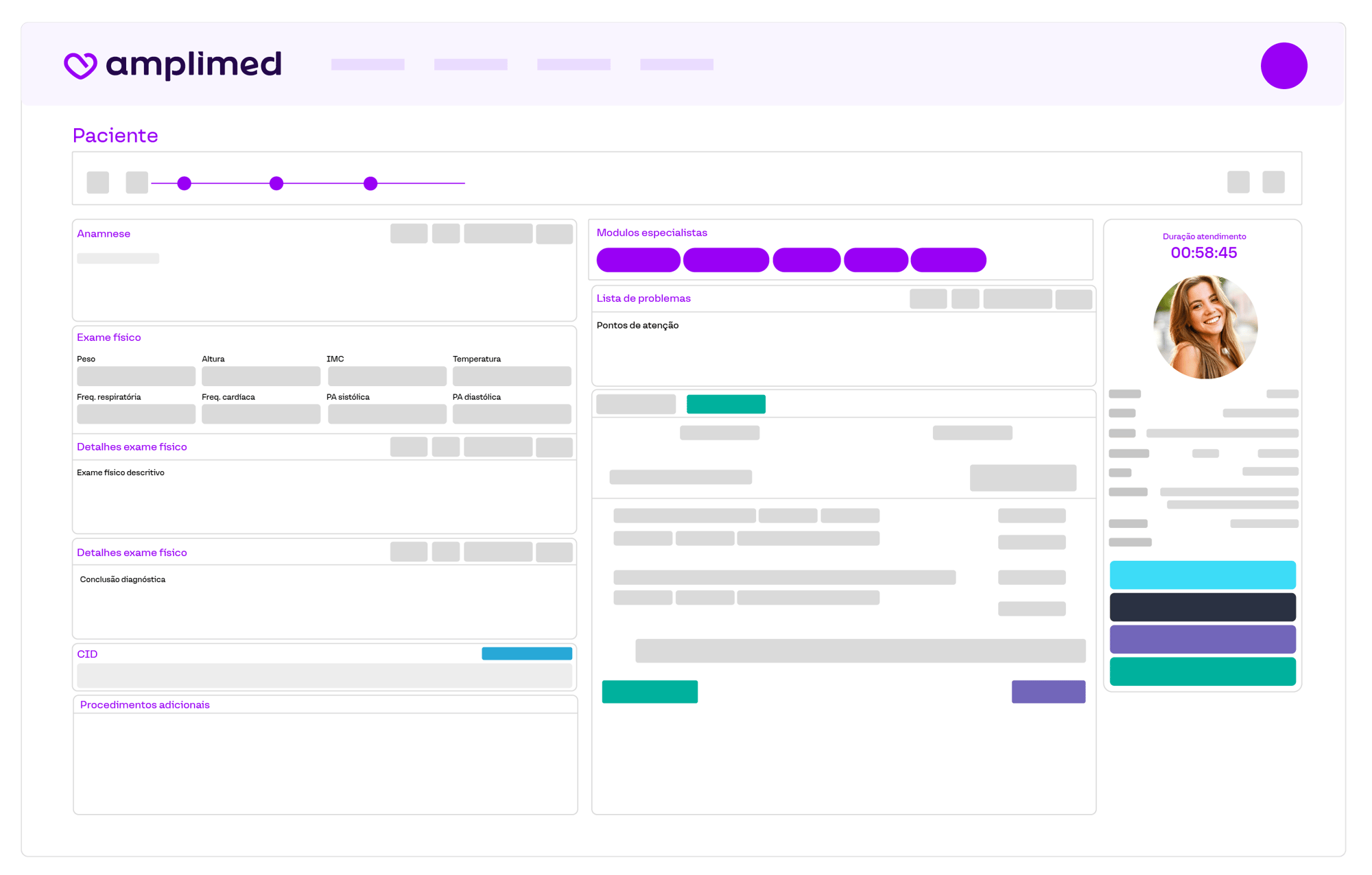Click the blue button in CID header
Viewport: 1372px width, 875px height.
527,654
